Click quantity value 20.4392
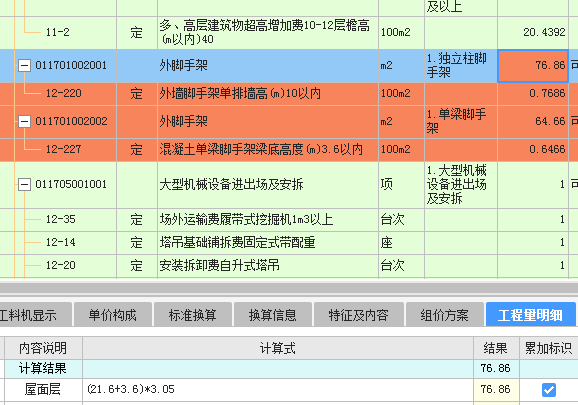The height and width of the screenshot is (405, 578). [544, 32]
